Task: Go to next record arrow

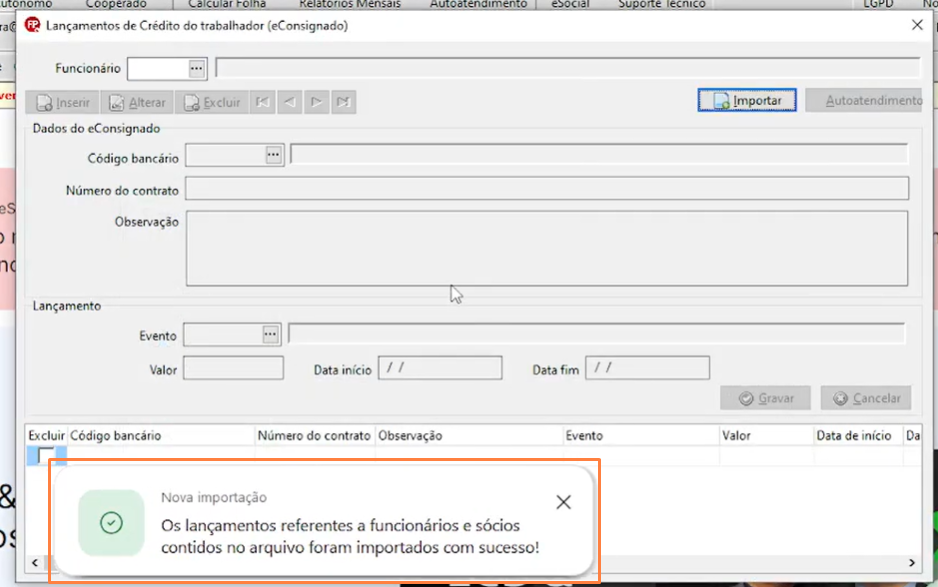Action: click(x=316, y=102)
